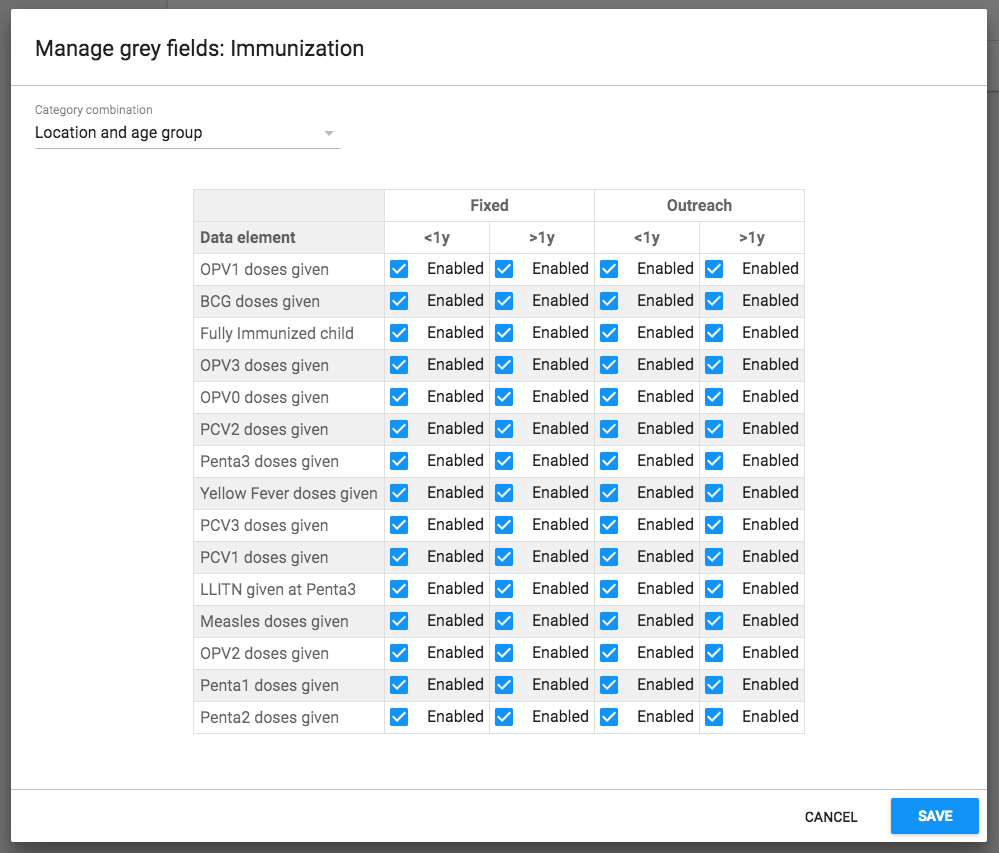Disable Fully Immunized child Fixed >1y checkbox
The width and height of the screenshot is (999, 853).
tap(504, 333)
